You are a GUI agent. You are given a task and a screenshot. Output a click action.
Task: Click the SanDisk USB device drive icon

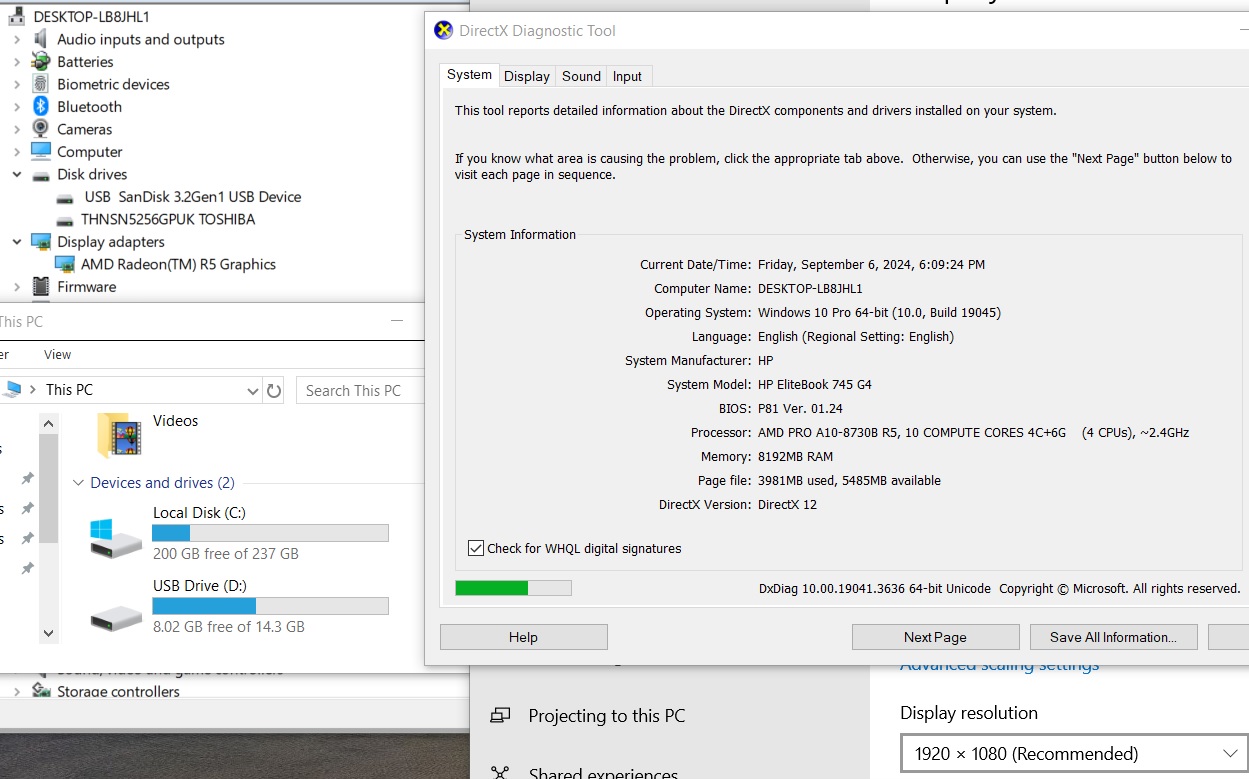pos(65,198)
